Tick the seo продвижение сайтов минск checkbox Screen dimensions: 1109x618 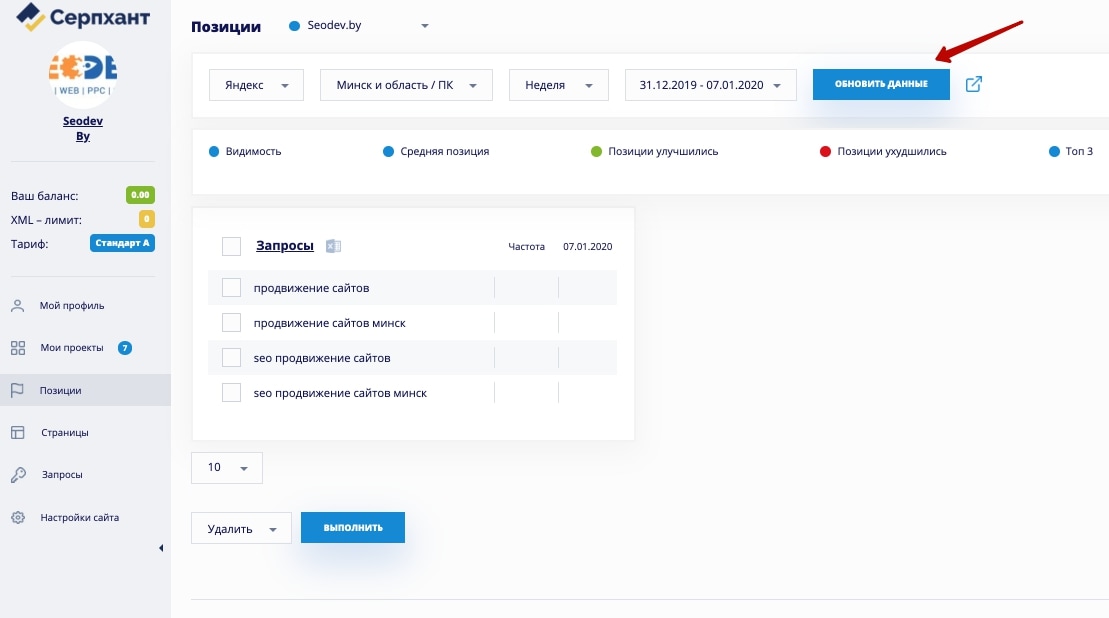(231, 393)
